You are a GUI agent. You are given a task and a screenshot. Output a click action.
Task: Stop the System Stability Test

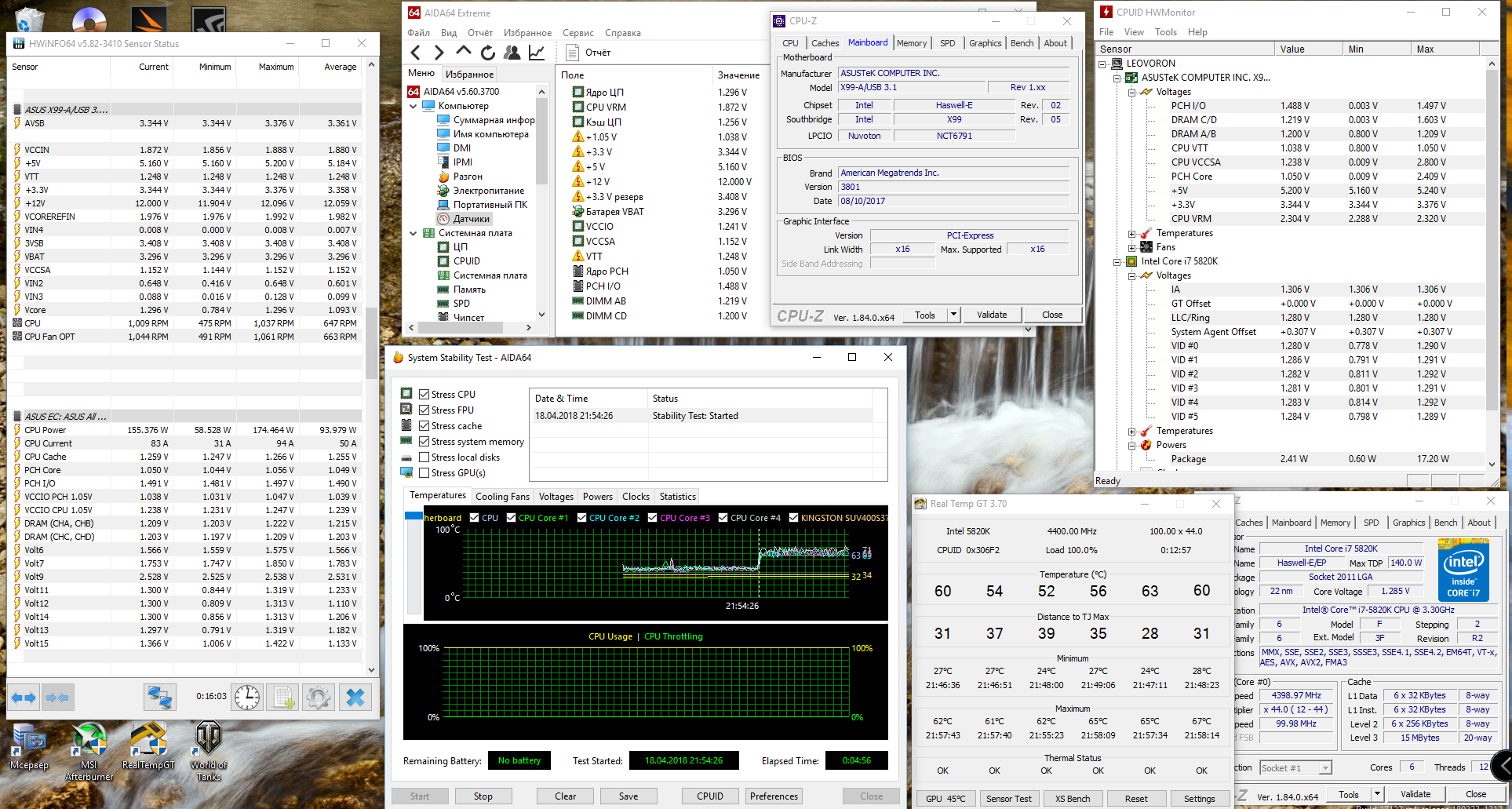click(x=483, y=796)
